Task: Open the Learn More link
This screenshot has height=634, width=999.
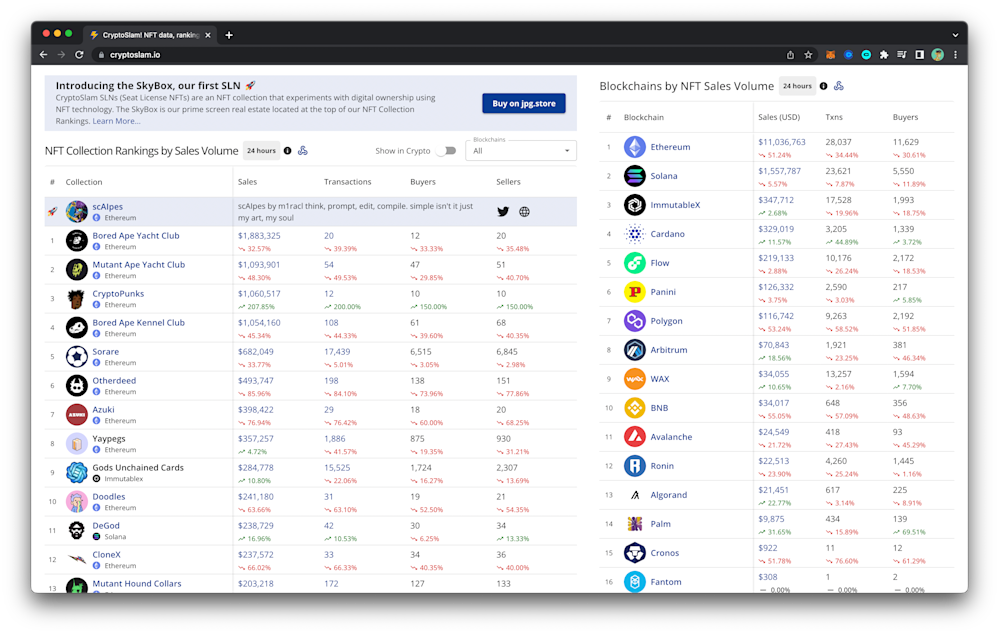Action: coord(116,121)
